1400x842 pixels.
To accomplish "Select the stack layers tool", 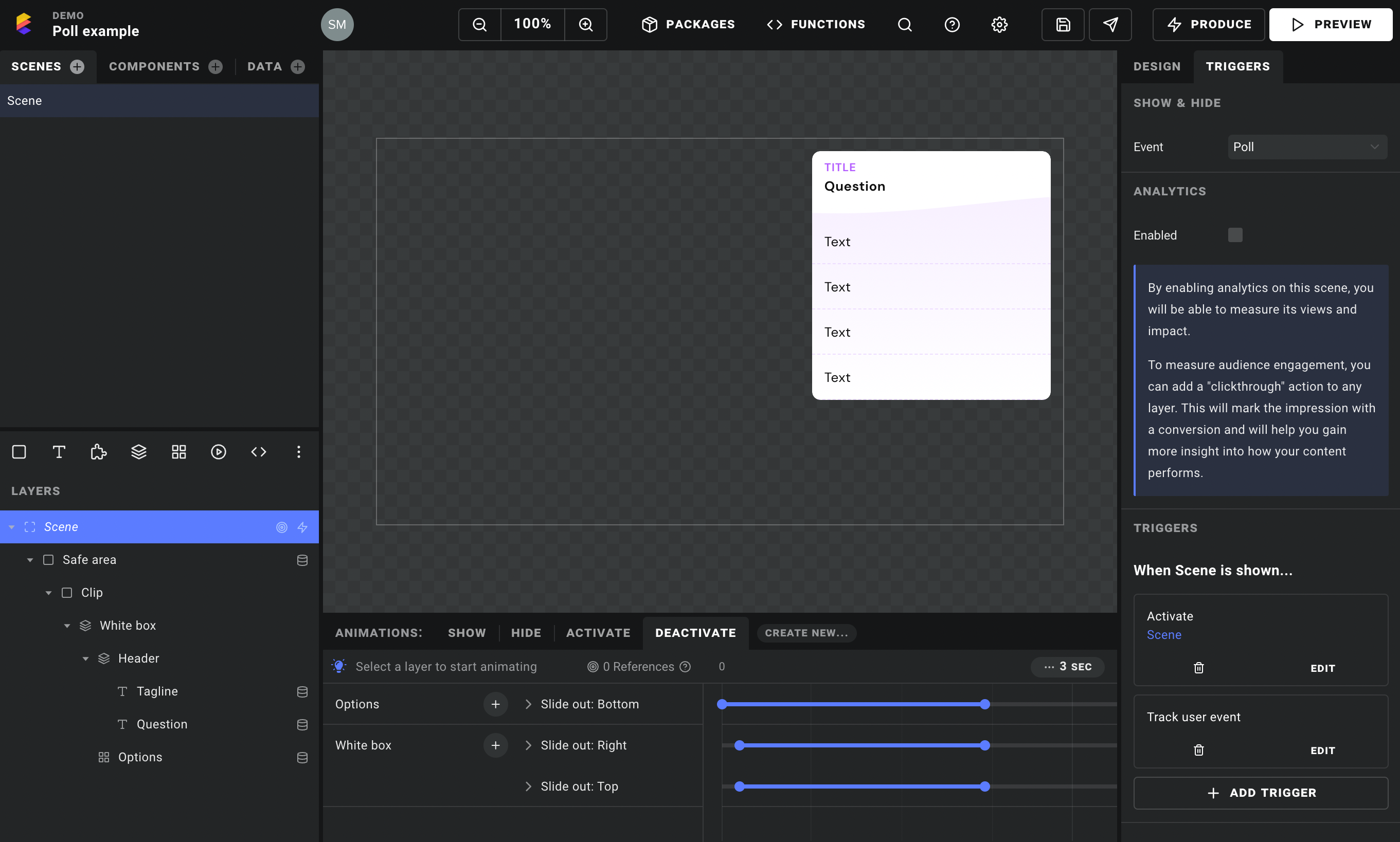I will [x=139, y=452].
